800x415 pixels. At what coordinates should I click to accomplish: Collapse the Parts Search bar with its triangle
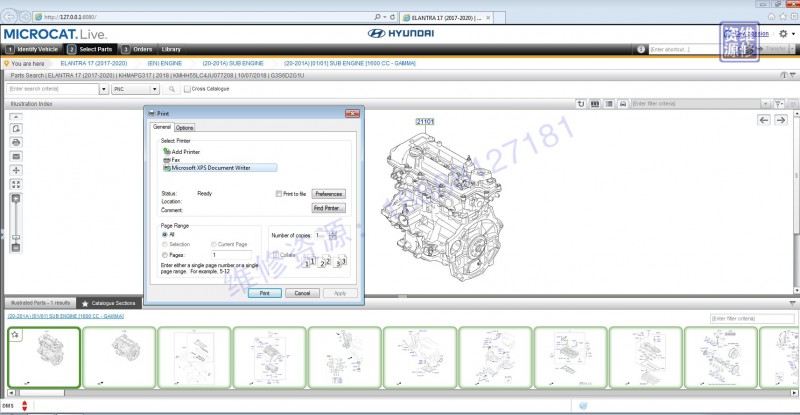(x=792, y=75)
